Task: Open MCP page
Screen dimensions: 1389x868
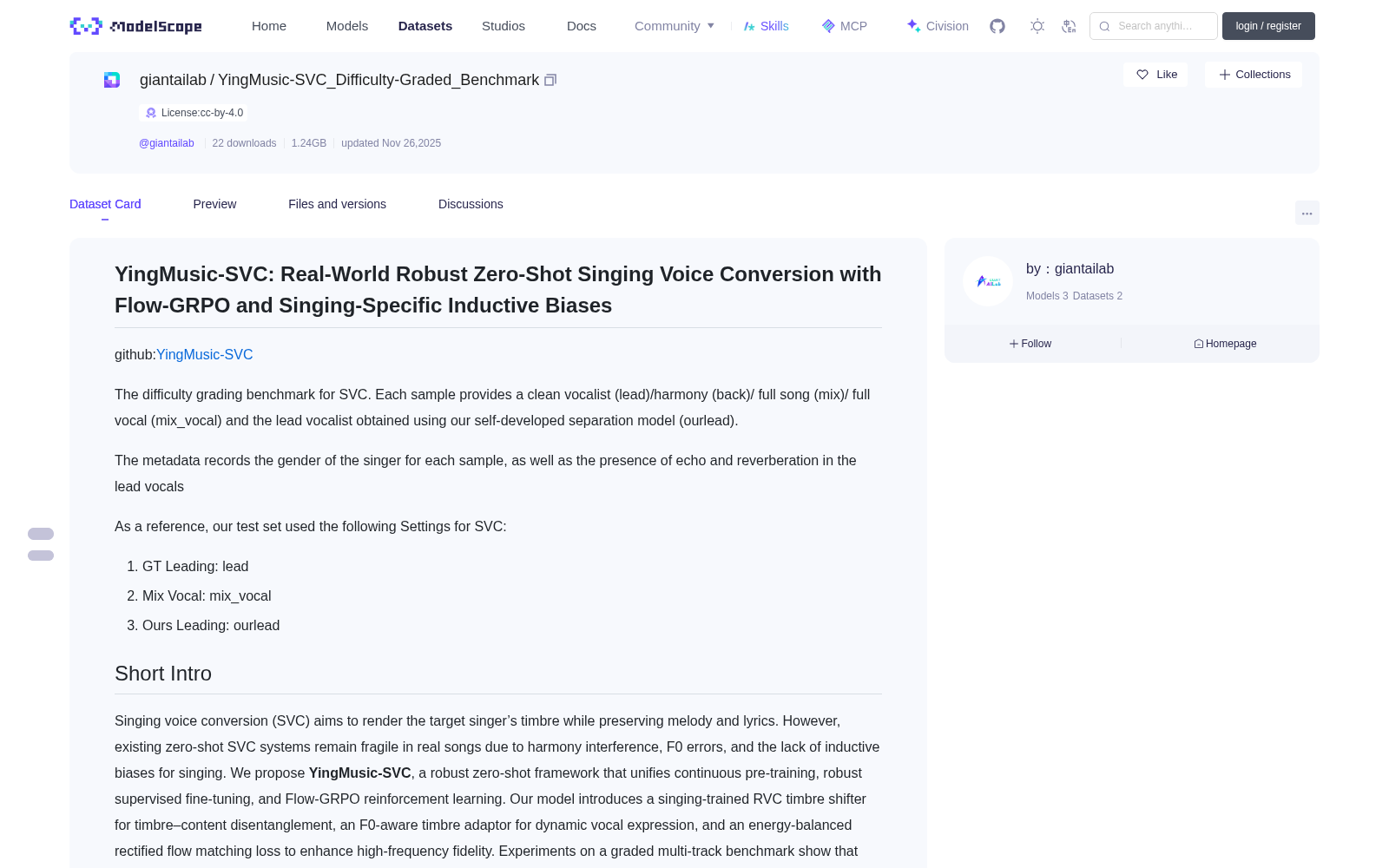Action: (845, 26)
